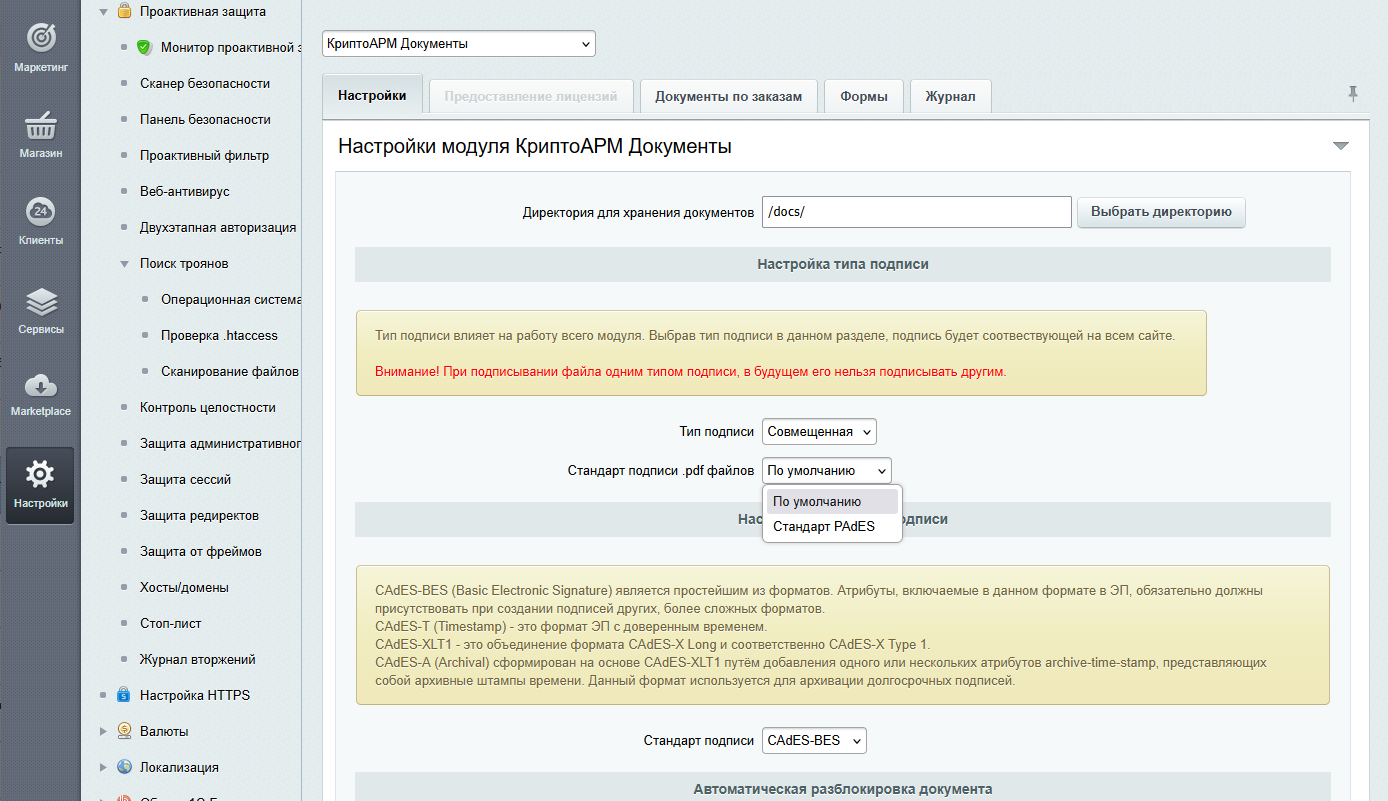Click the padlock icon beside Проактивная защита
The height and width of the screenshot is (801, 1388).
click(125, 11)
